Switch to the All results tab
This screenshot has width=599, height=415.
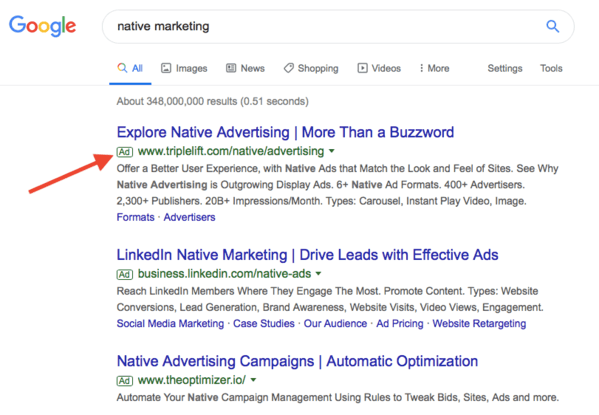[x=130, y=68]
